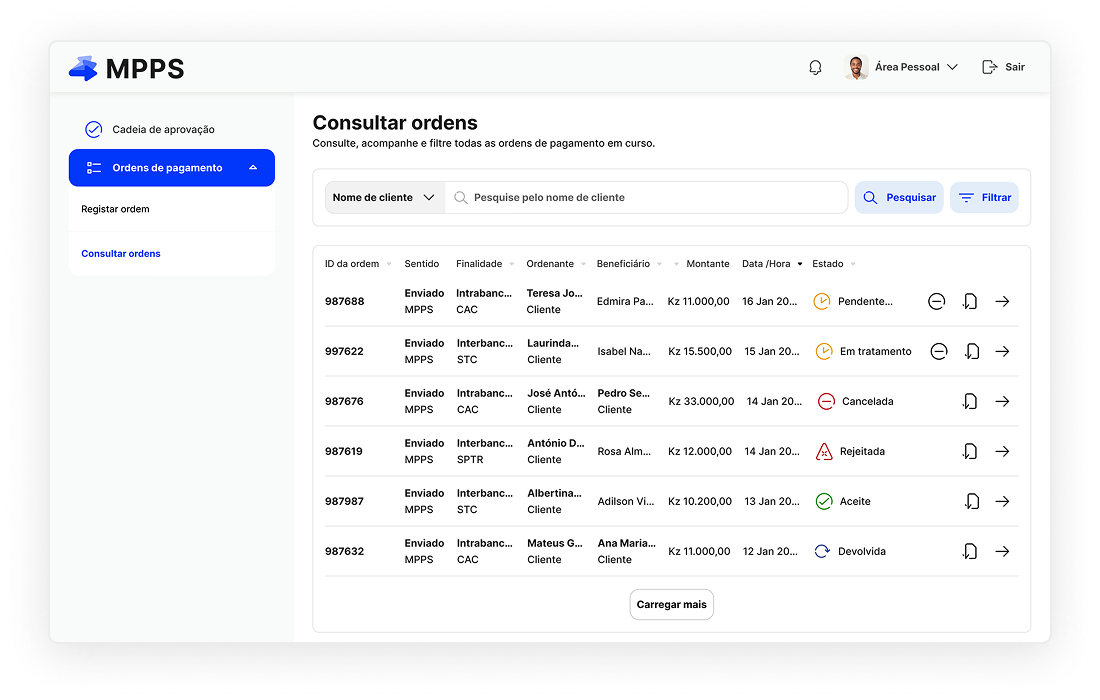This screenshot has width=1100, height=700.
Task: Click the Sair logout icon
Action: [x=990, y=67]
